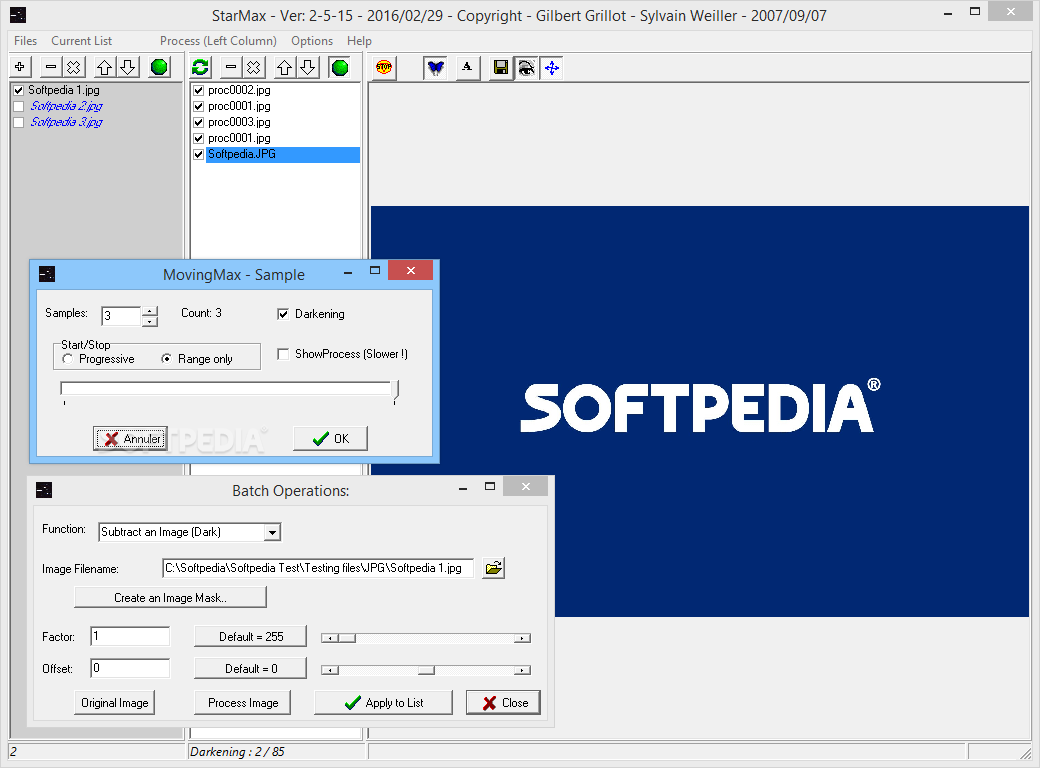Image resolution: width=1040 pixels, height=768 pixels.
Task: Click the up arrow icon in the process list toolbar
Action: [285, 67]
